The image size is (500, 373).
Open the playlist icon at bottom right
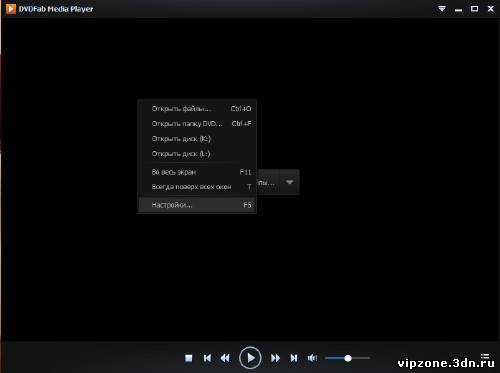click(x=485, y=356)
